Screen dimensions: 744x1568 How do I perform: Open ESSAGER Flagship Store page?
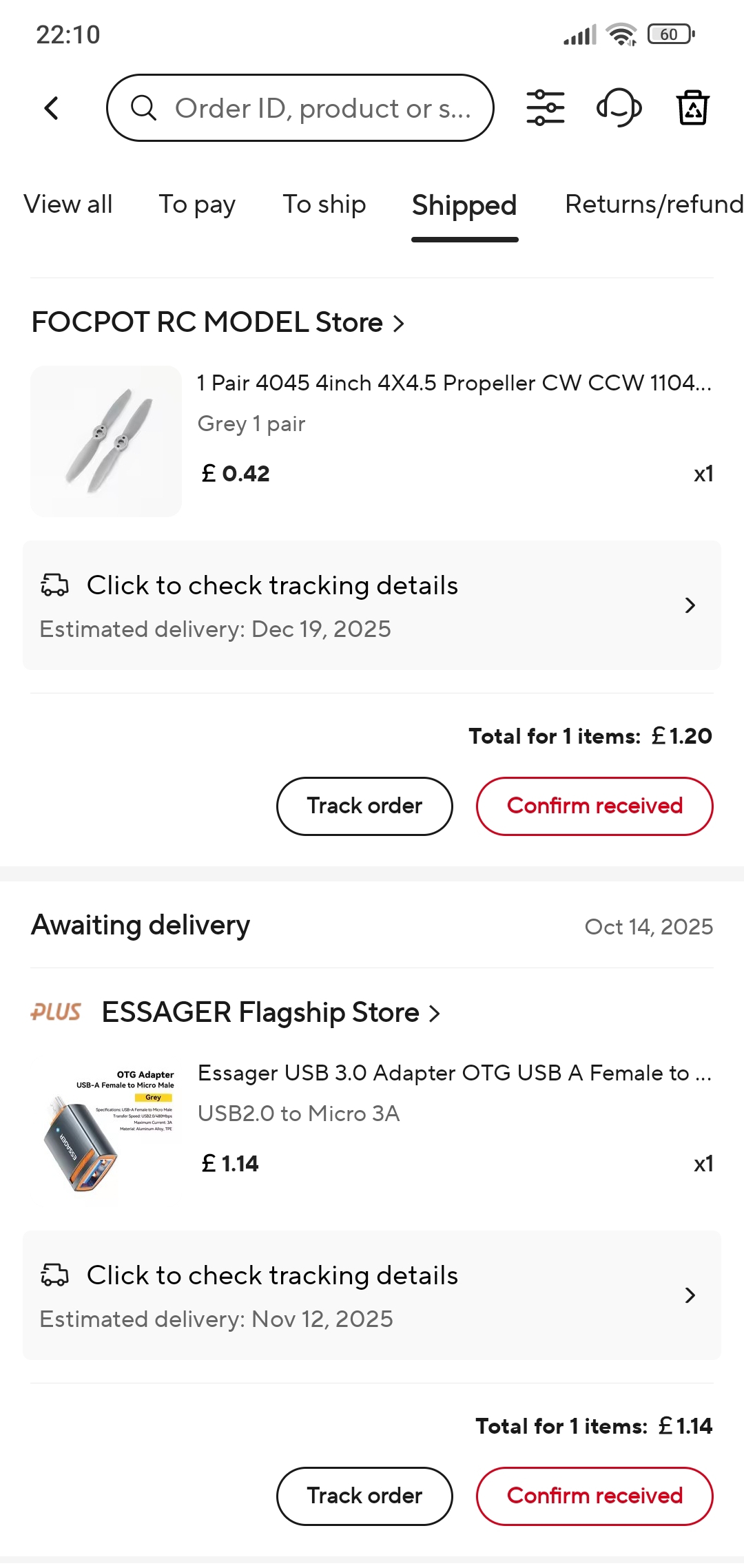pos(270,1013)
